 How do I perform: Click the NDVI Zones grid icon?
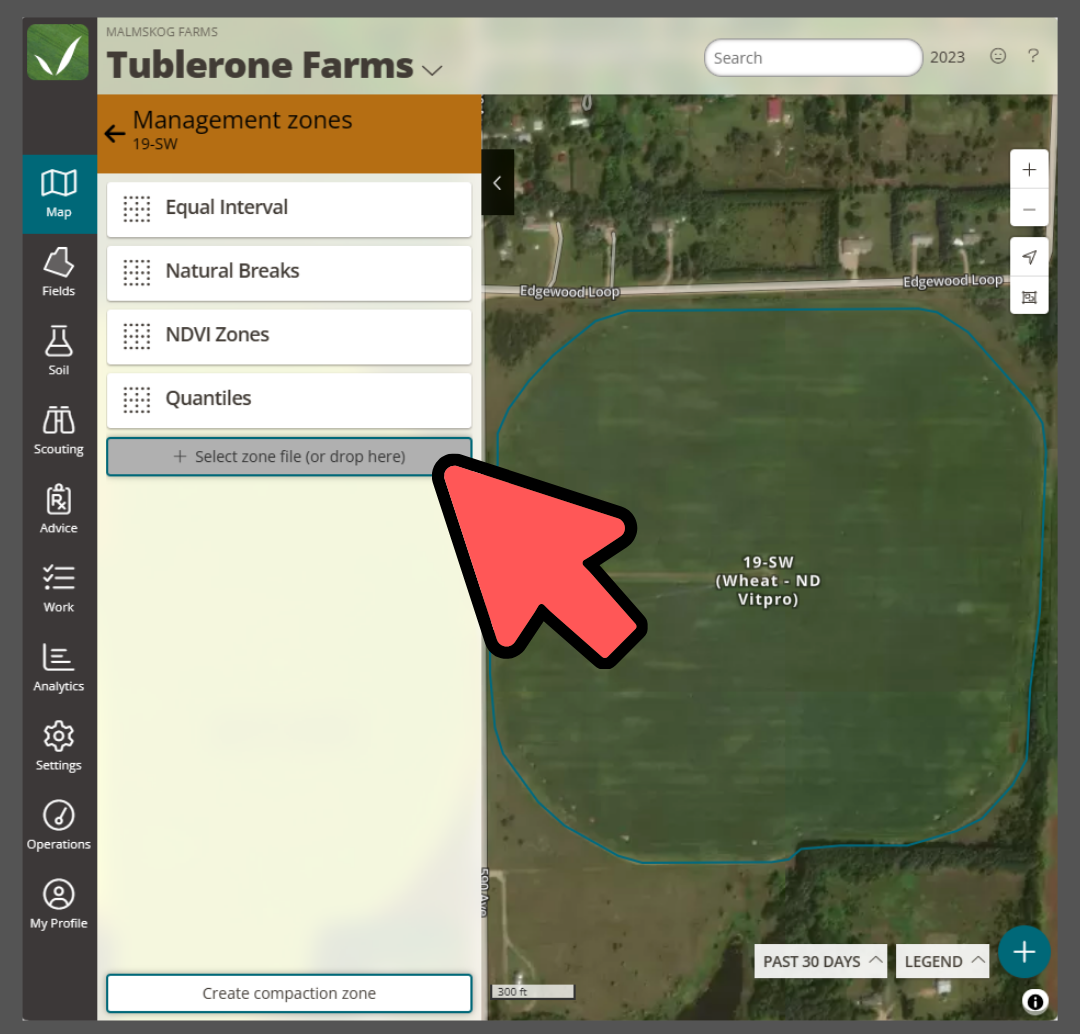click(x=136, y=335)
